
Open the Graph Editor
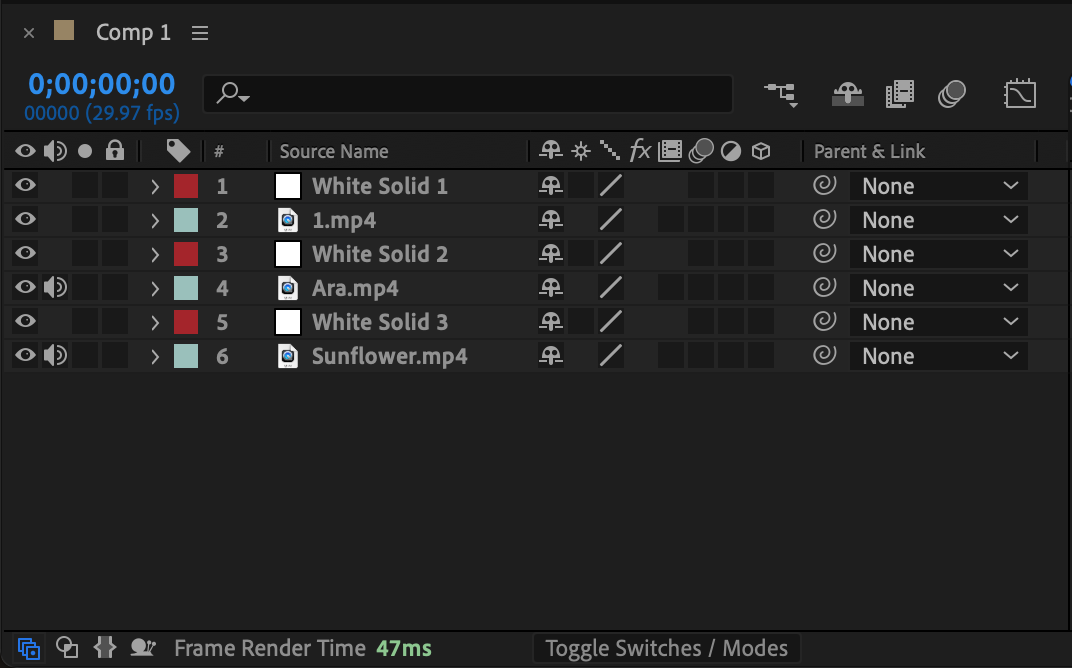pyautogui.click(x=1019, y=94)
